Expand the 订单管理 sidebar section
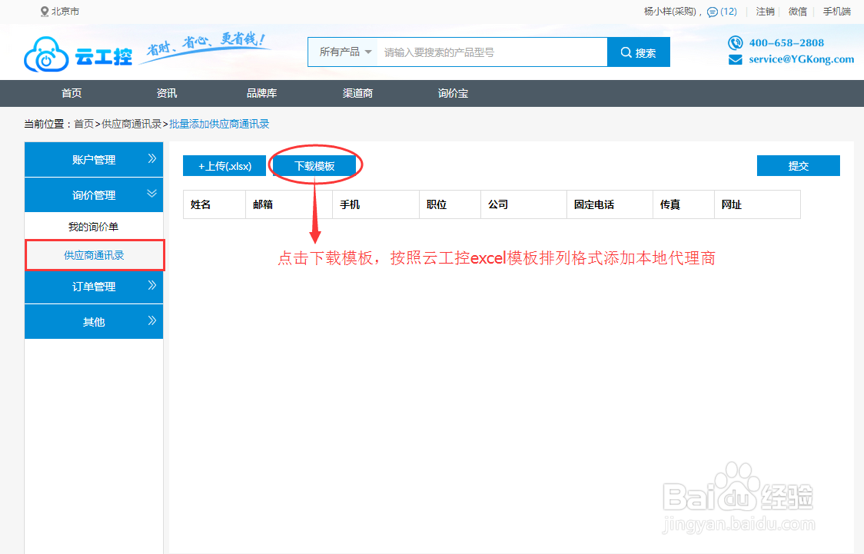This screenshot has width=864, height=554. 94,286
